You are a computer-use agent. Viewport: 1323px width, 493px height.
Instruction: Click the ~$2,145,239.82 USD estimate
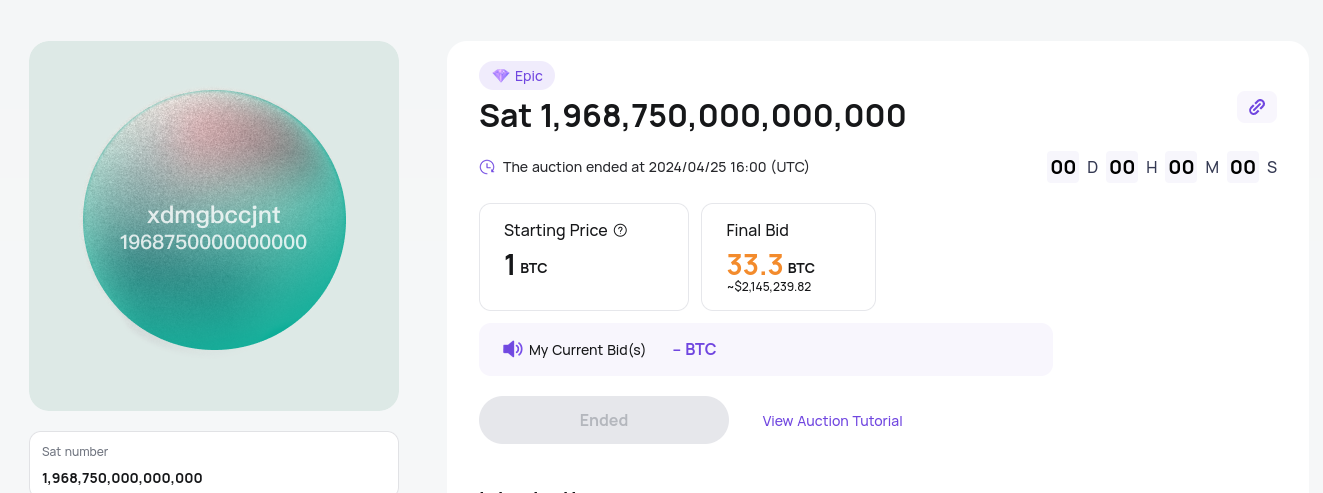[x=769, y=287]
